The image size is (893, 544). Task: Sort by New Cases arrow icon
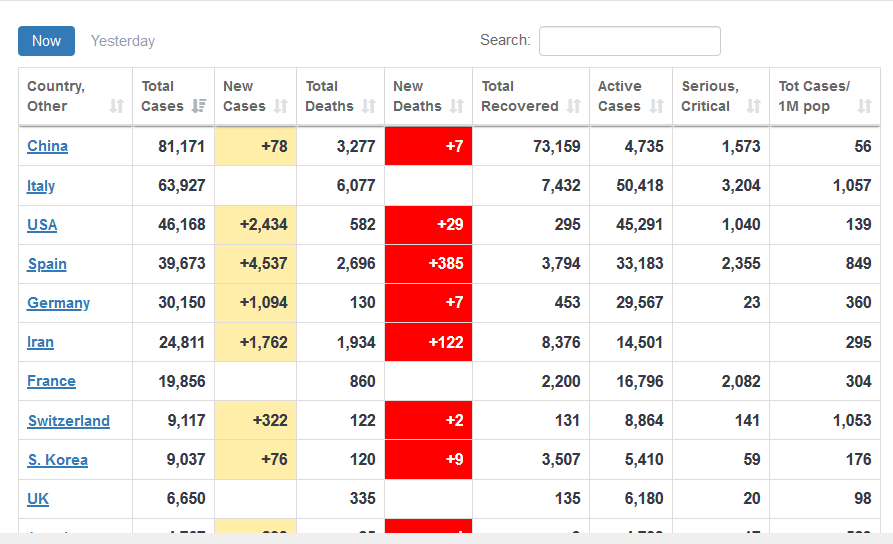pyautogui.click(x=281, y=106)
